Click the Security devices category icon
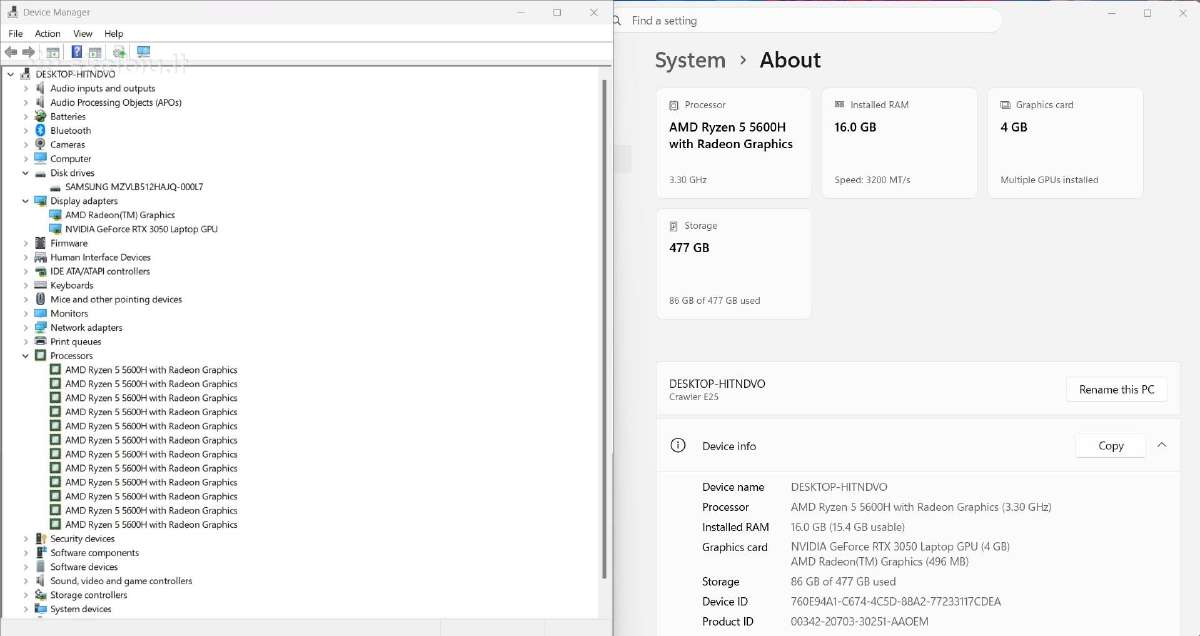This screenshot has height=636, width=1200. click(41, 539)
